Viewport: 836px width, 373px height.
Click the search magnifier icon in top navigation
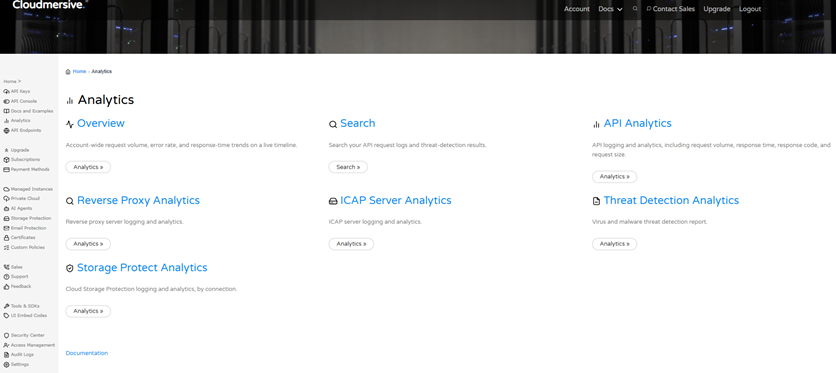[634, 9]
